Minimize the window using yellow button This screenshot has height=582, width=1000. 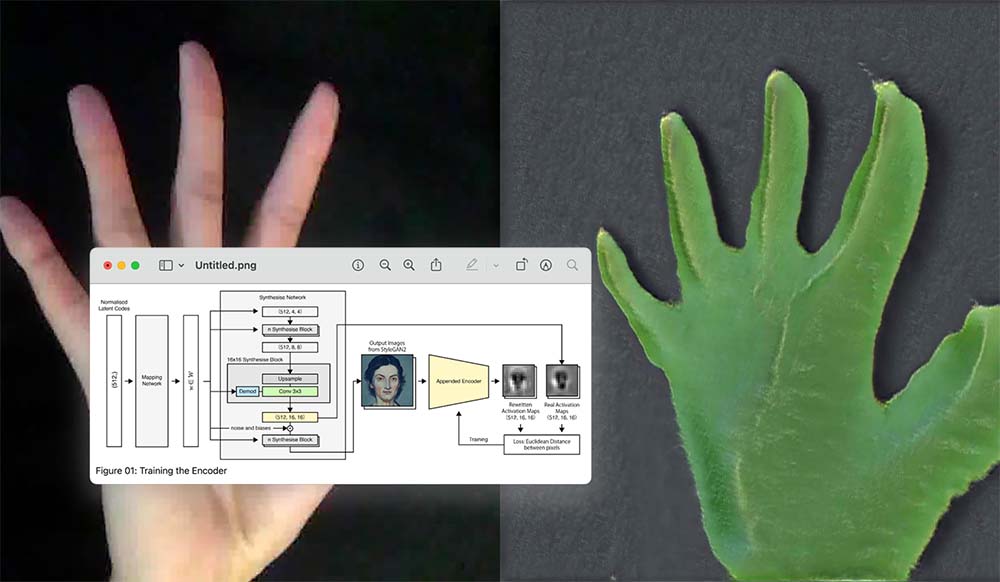pyautogui.click(x=122, y=265)
